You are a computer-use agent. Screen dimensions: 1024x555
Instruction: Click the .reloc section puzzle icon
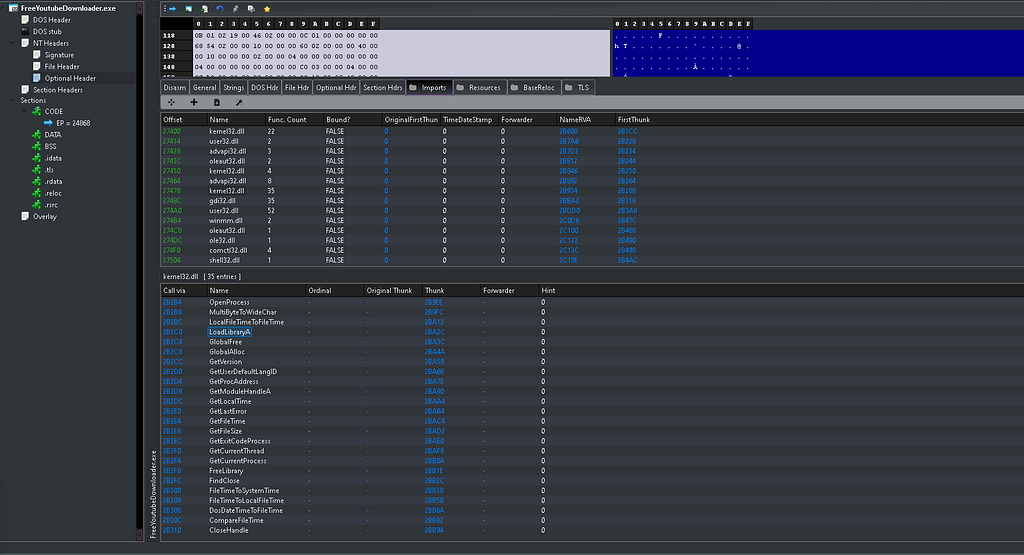click(x=37, y=194)
